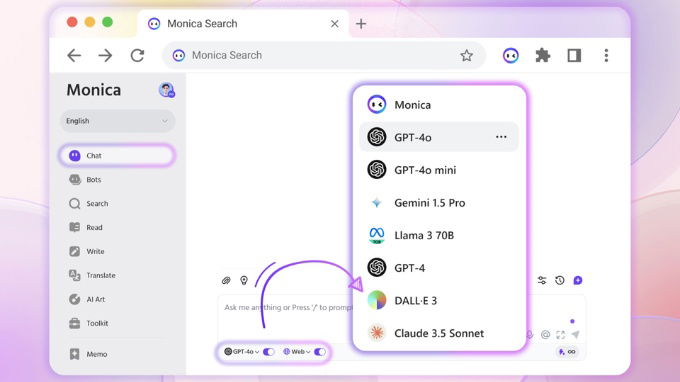This screenshot has height=382, width=680.
Task: Open Read in the sidebar
Action: [86, 227]
